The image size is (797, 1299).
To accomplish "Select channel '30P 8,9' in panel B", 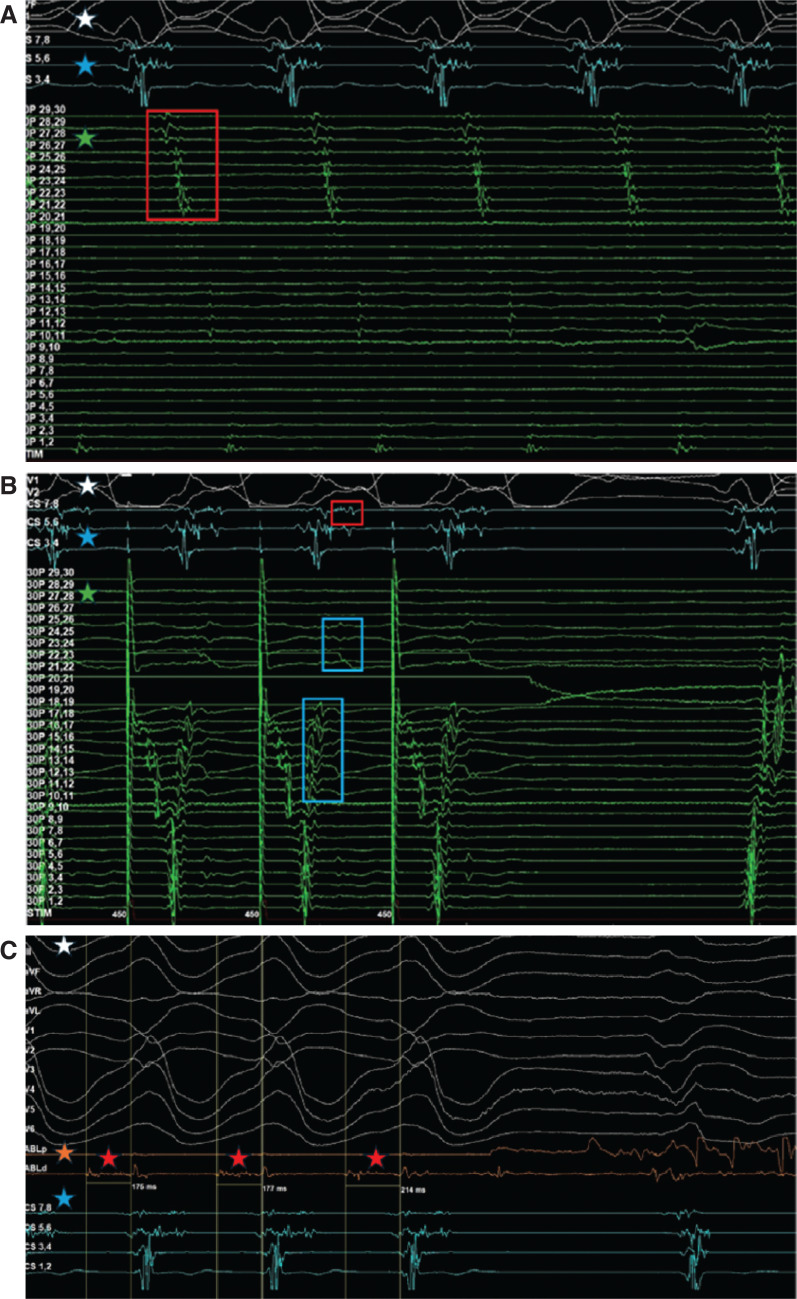I will click(44, 819).
